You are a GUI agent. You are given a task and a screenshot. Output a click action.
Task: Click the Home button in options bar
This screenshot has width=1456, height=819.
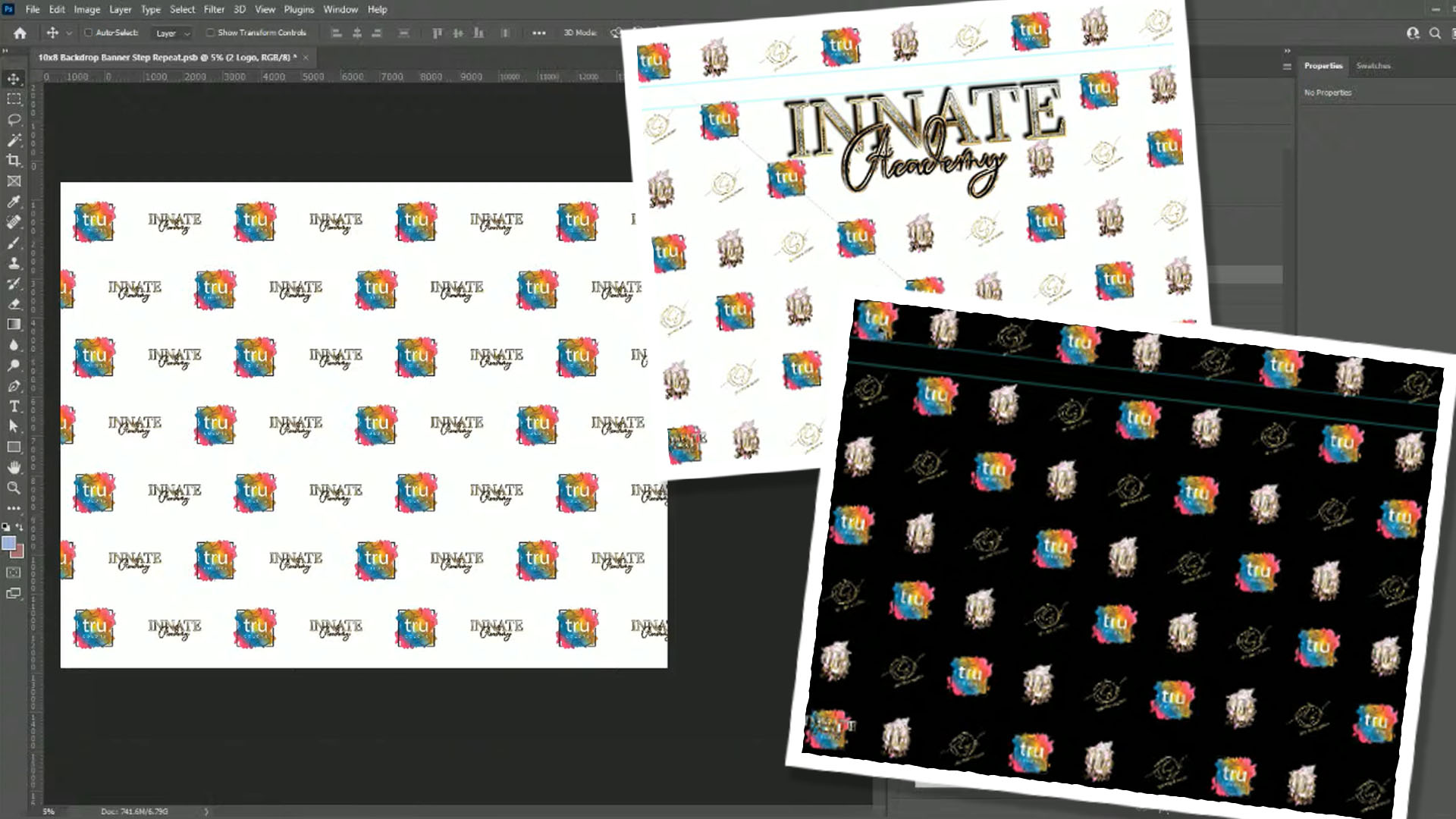(x=20, y=33)
